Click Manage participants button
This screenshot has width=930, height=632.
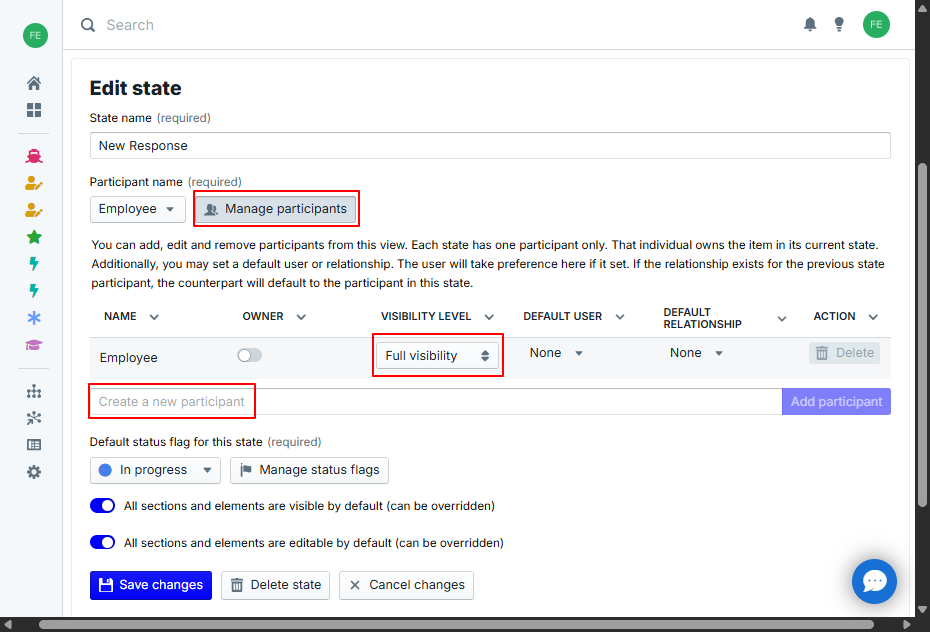pyautogui.click(x=275, y=209)
